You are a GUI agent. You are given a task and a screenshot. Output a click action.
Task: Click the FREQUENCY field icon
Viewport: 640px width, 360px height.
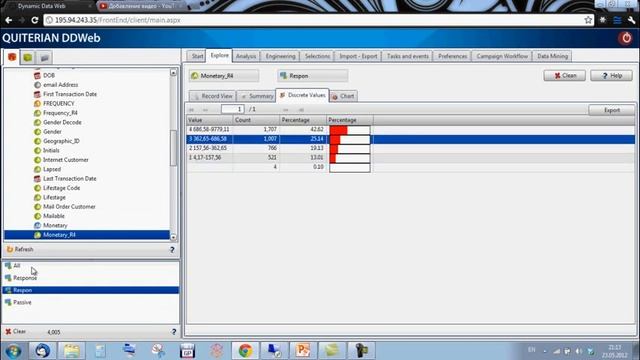click(37, 104)
